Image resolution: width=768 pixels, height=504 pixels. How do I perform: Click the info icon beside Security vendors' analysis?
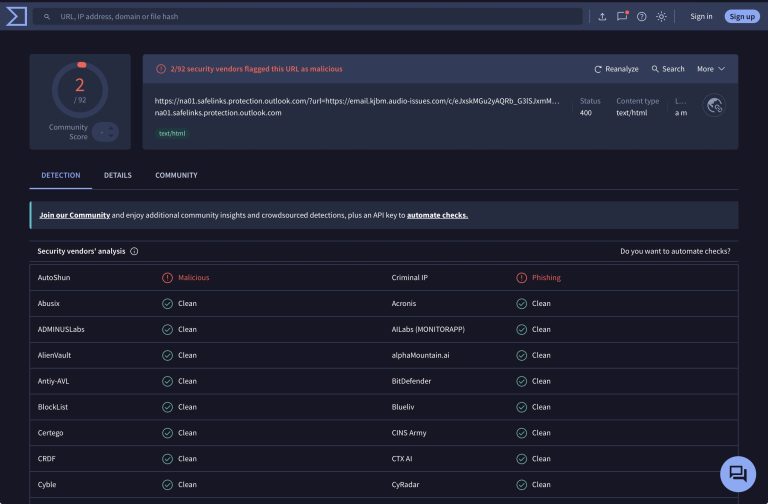click(x=134, y=251)
